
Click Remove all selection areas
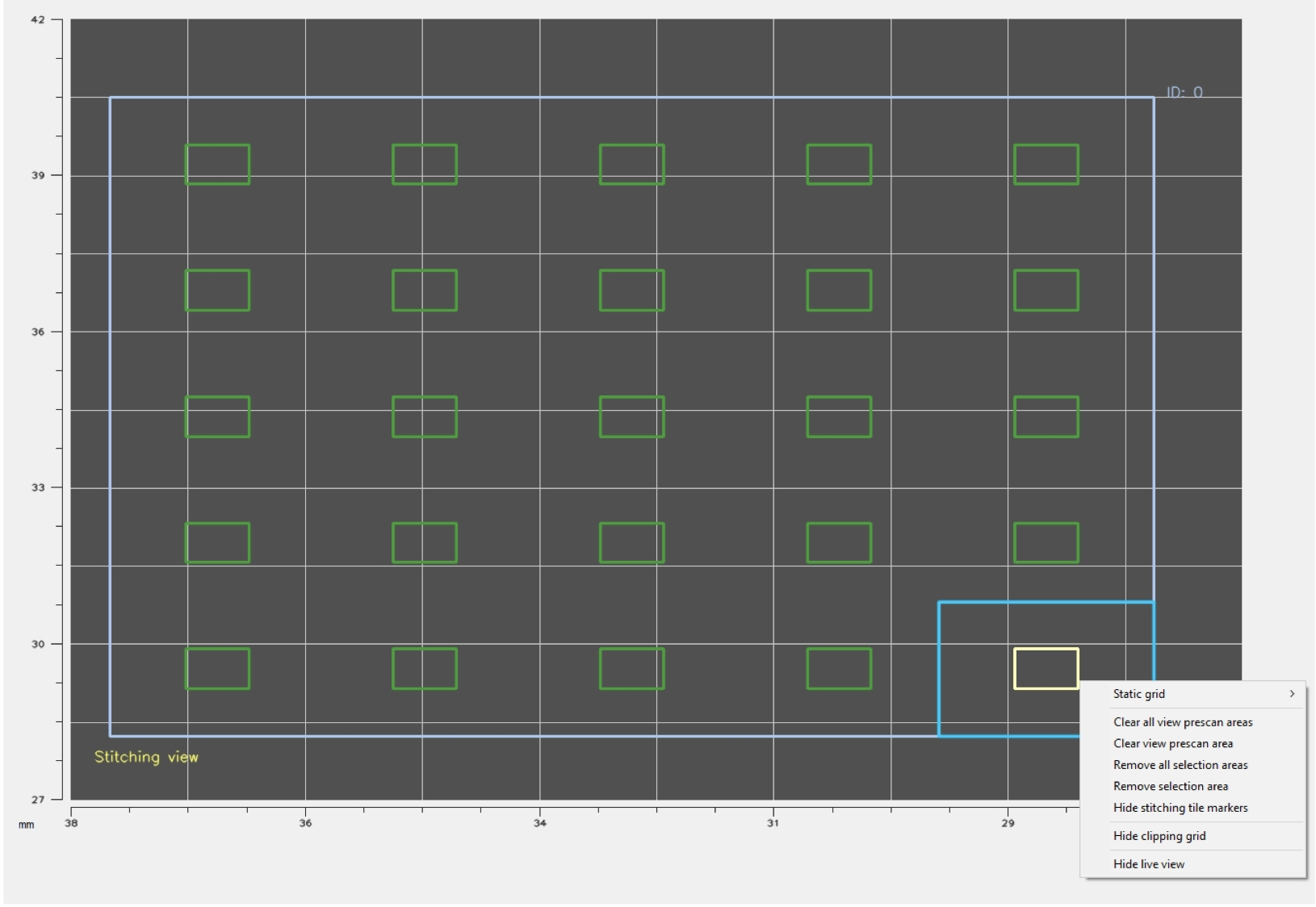1180,765
